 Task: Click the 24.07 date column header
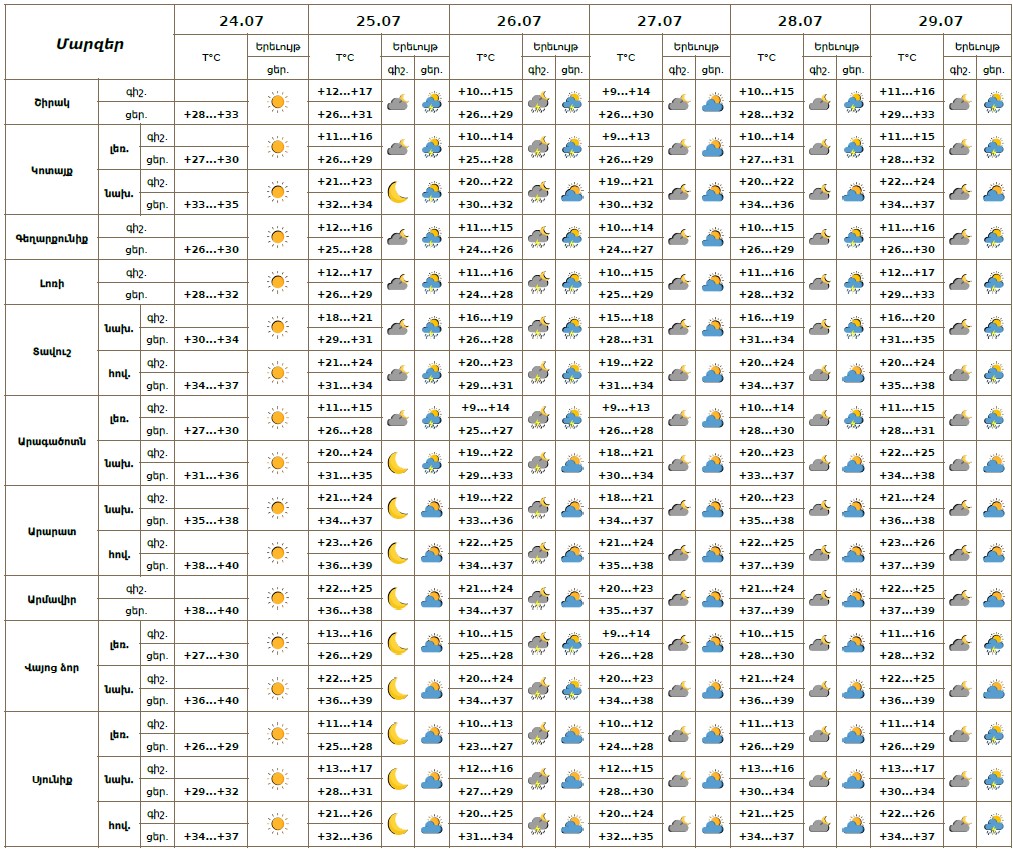pos(241,20)
